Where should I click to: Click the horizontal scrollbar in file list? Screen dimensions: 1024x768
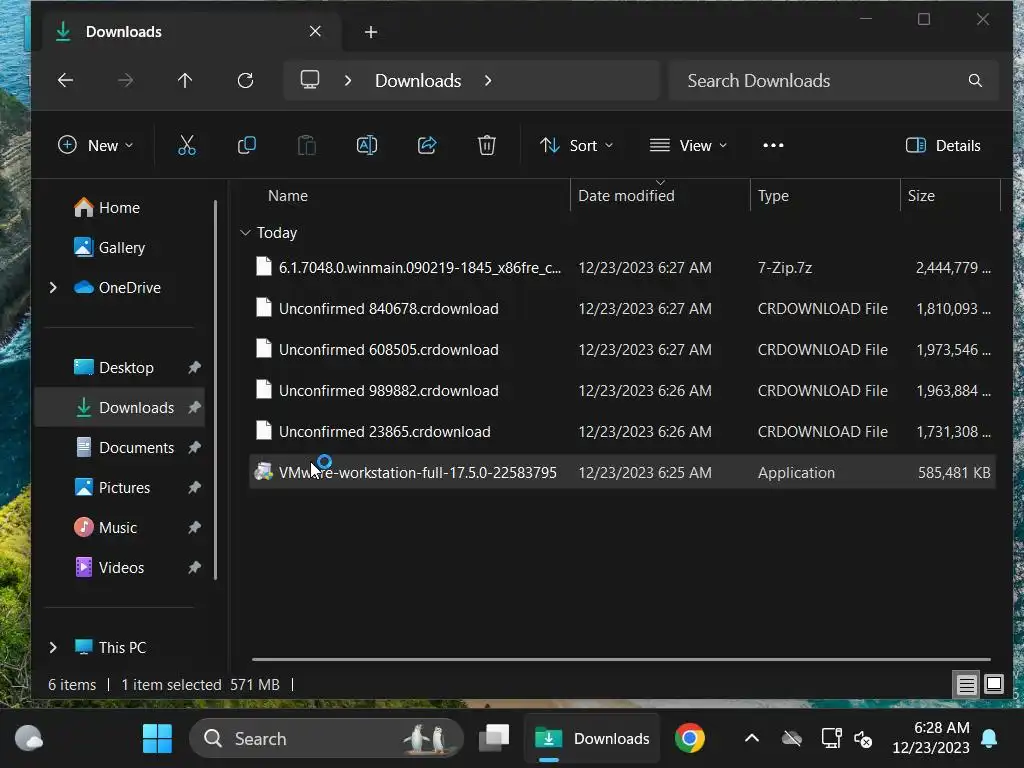pos(621,659)
